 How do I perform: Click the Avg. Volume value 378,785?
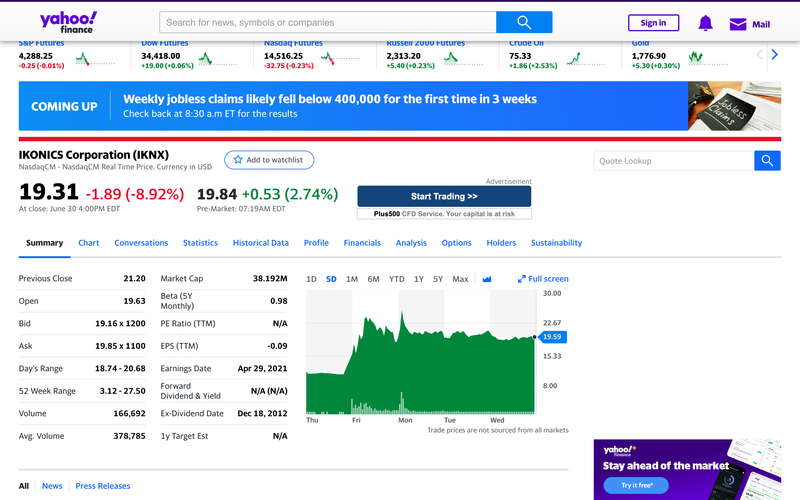click(129, 436)
